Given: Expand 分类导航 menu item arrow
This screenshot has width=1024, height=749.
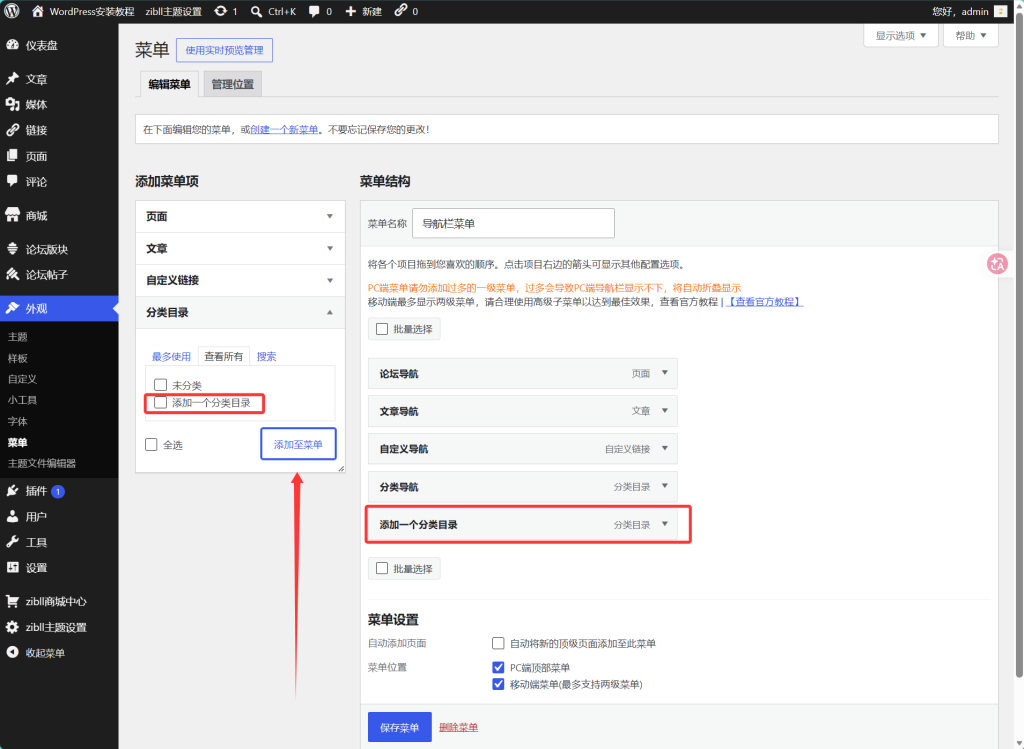Looking at the screenshot, I should click(665, 486).
